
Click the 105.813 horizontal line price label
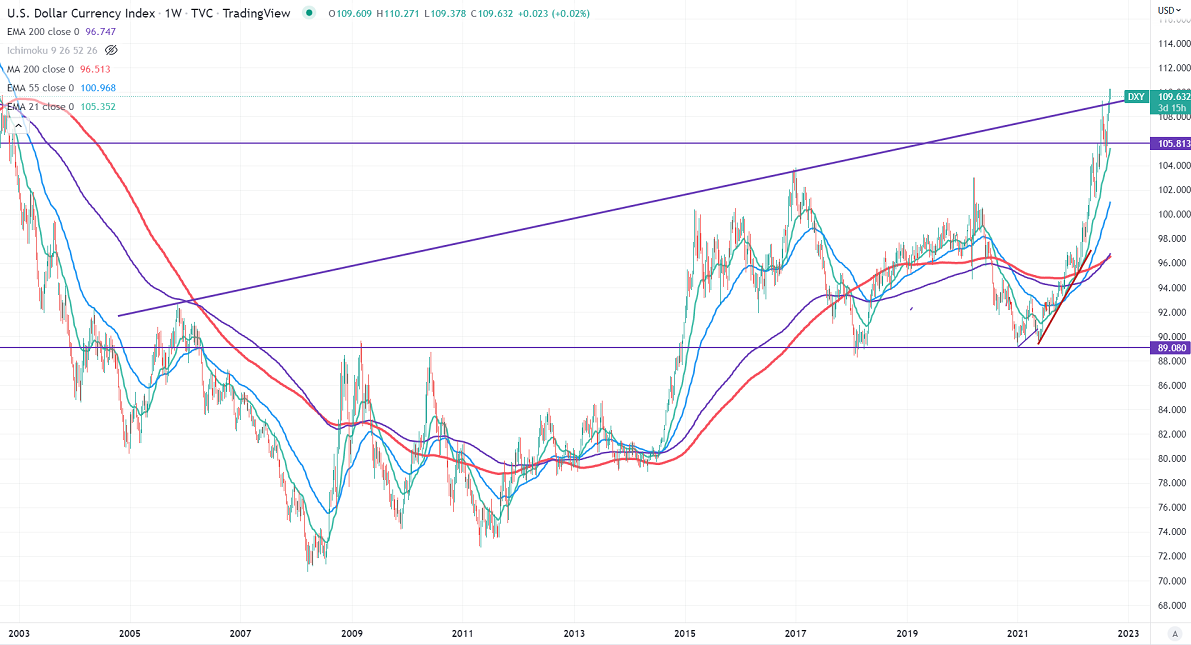(1172, 144)
